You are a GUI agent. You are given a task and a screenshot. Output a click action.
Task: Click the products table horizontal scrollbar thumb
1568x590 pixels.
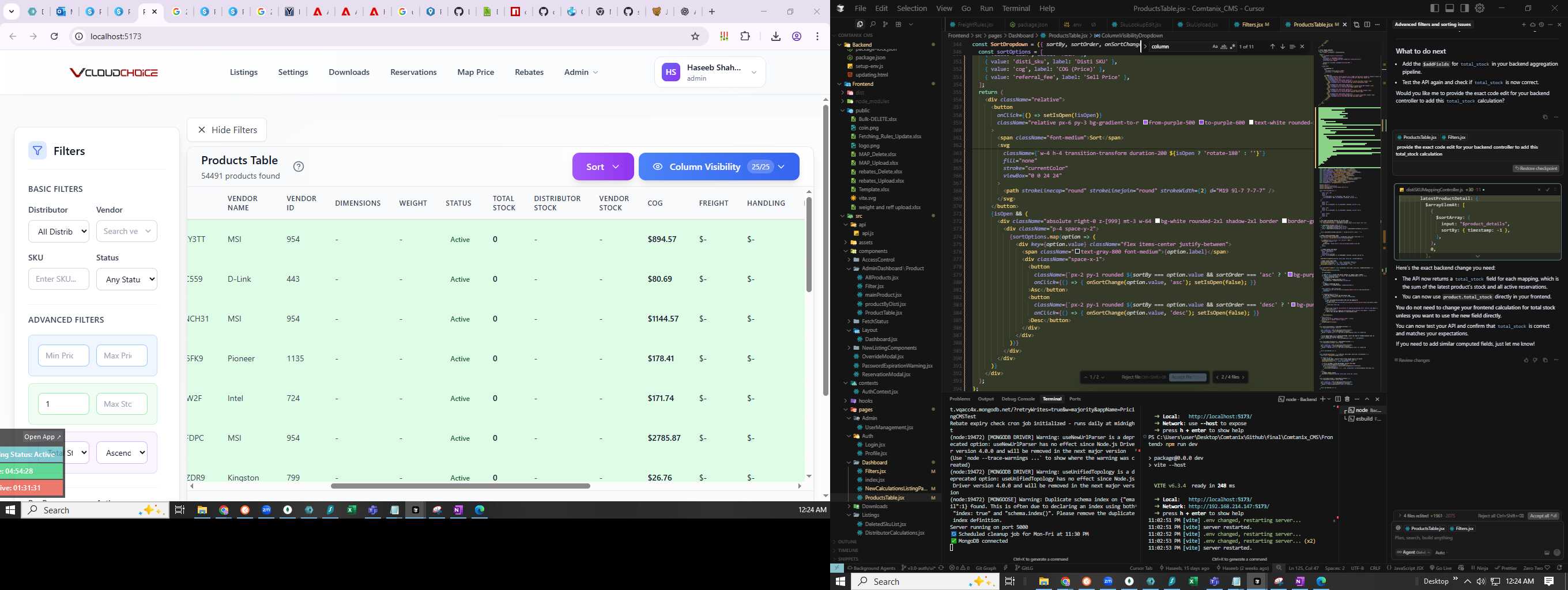460,486
